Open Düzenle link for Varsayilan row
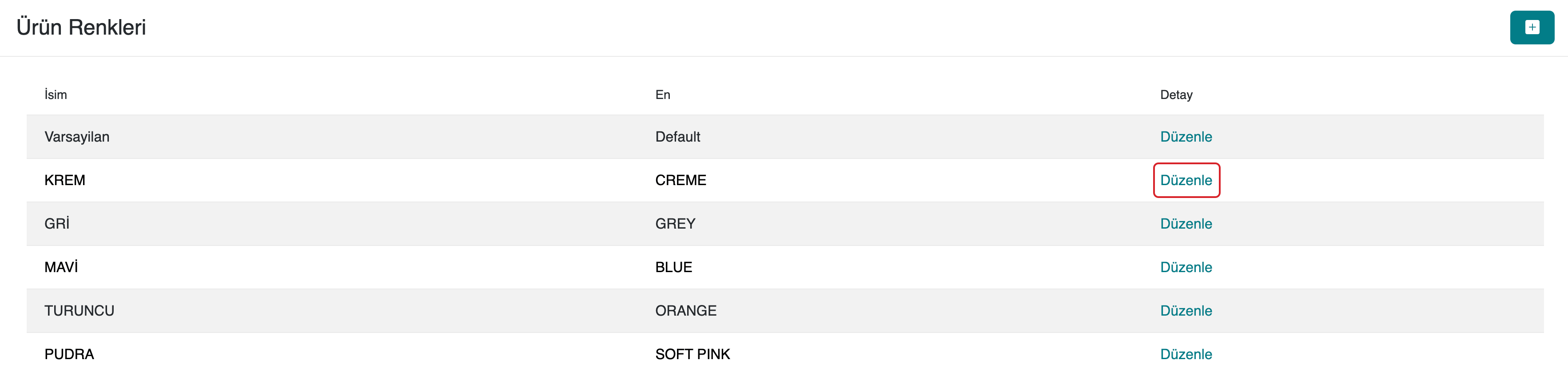 pos(1186,137)
